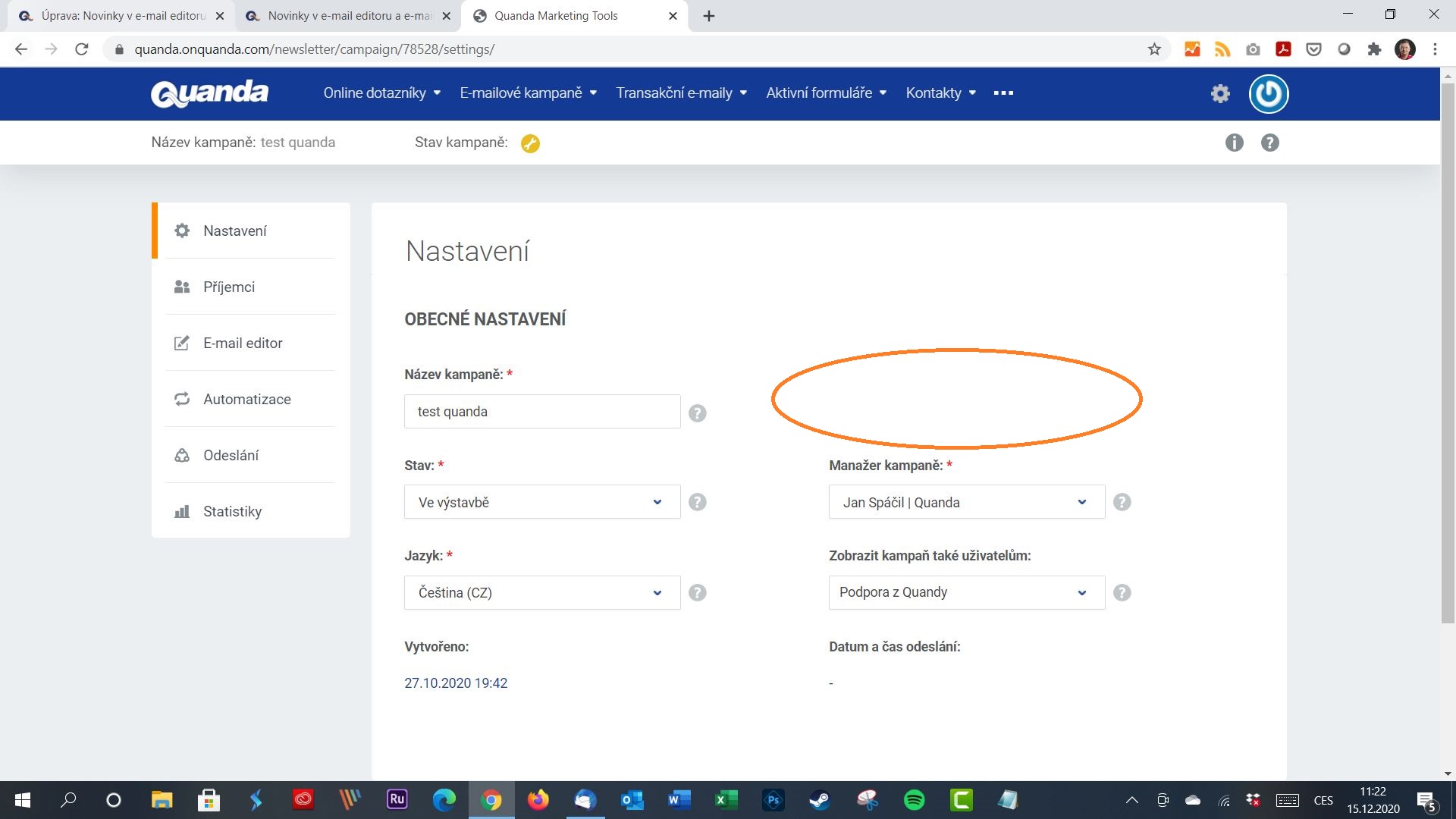The image size is (1456, 819).
Task: Open the E-mailové kampaně menu
Action: 527,92
